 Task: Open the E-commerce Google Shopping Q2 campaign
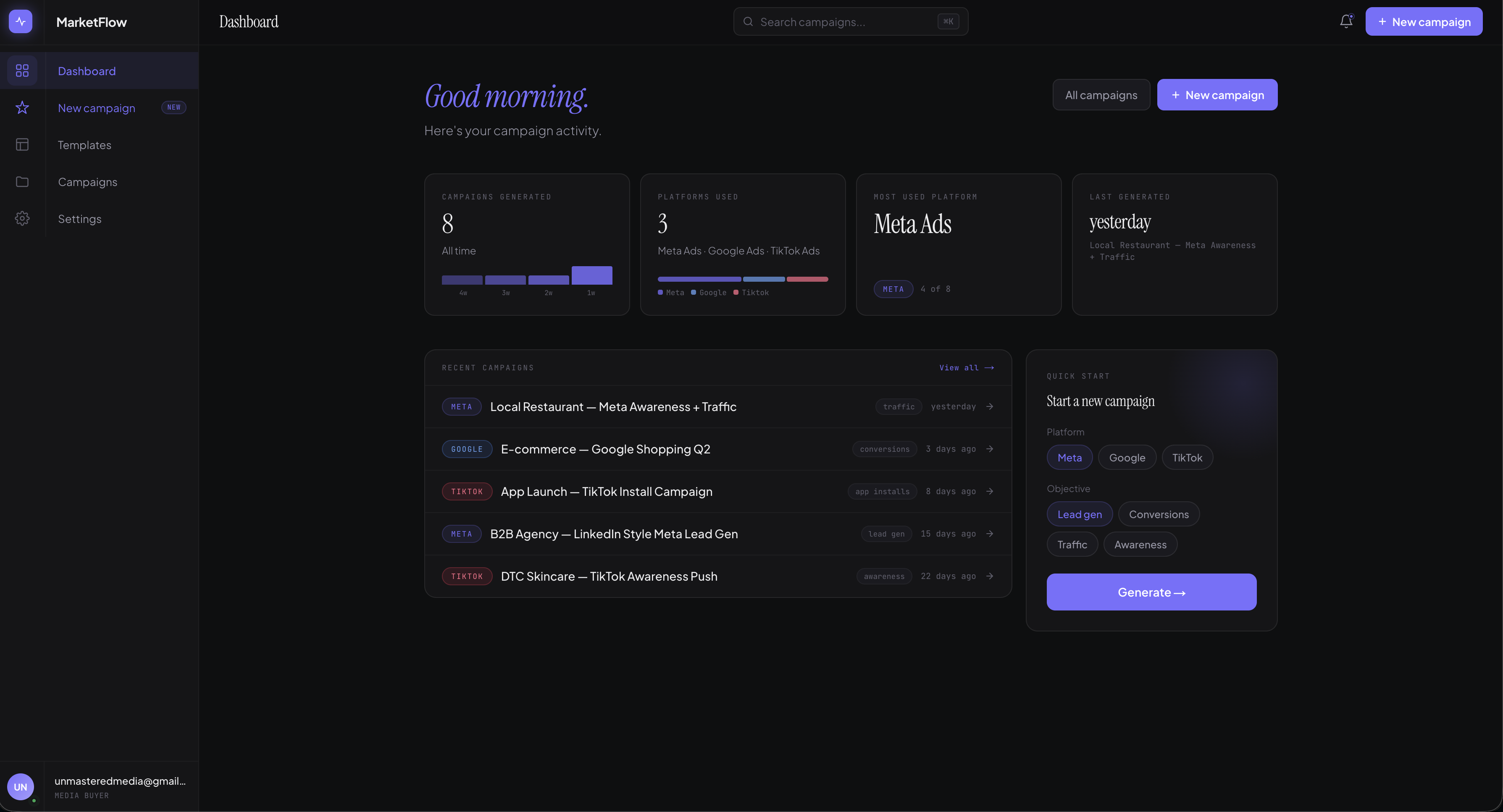(x=605, y=449)
